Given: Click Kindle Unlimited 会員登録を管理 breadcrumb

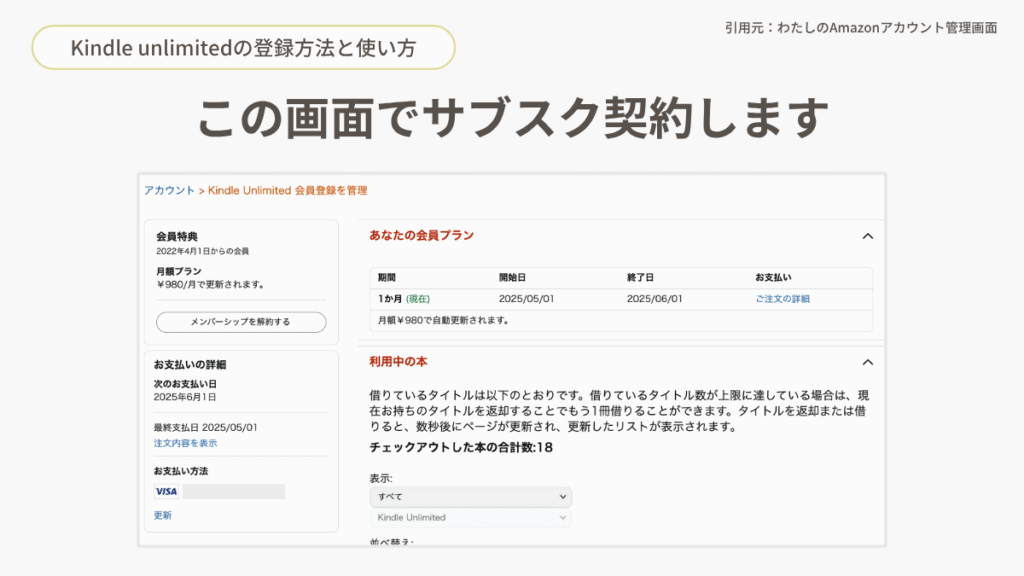Looking at the screenshot, I should [287, 191].
